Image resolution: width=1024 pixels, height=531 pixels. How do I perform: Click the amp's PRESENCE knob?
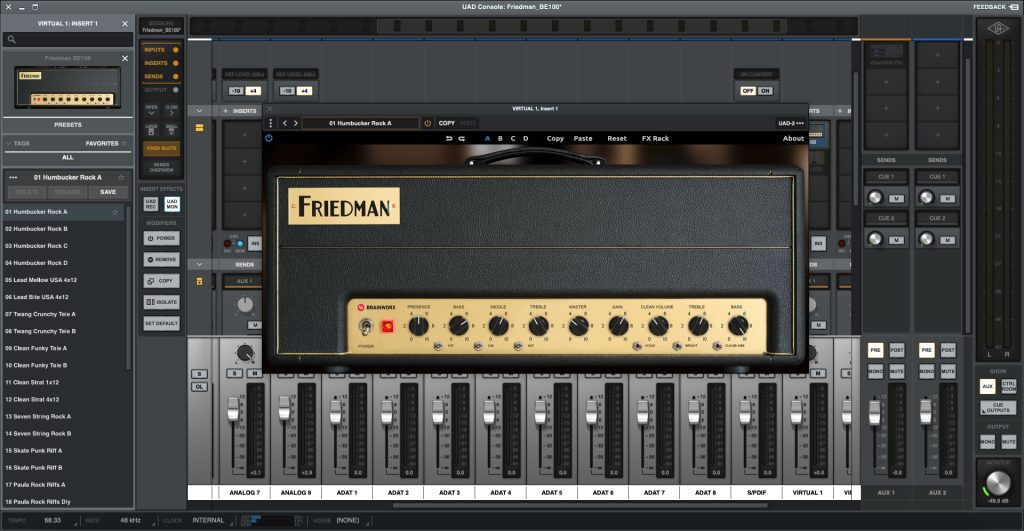point(419,325)
